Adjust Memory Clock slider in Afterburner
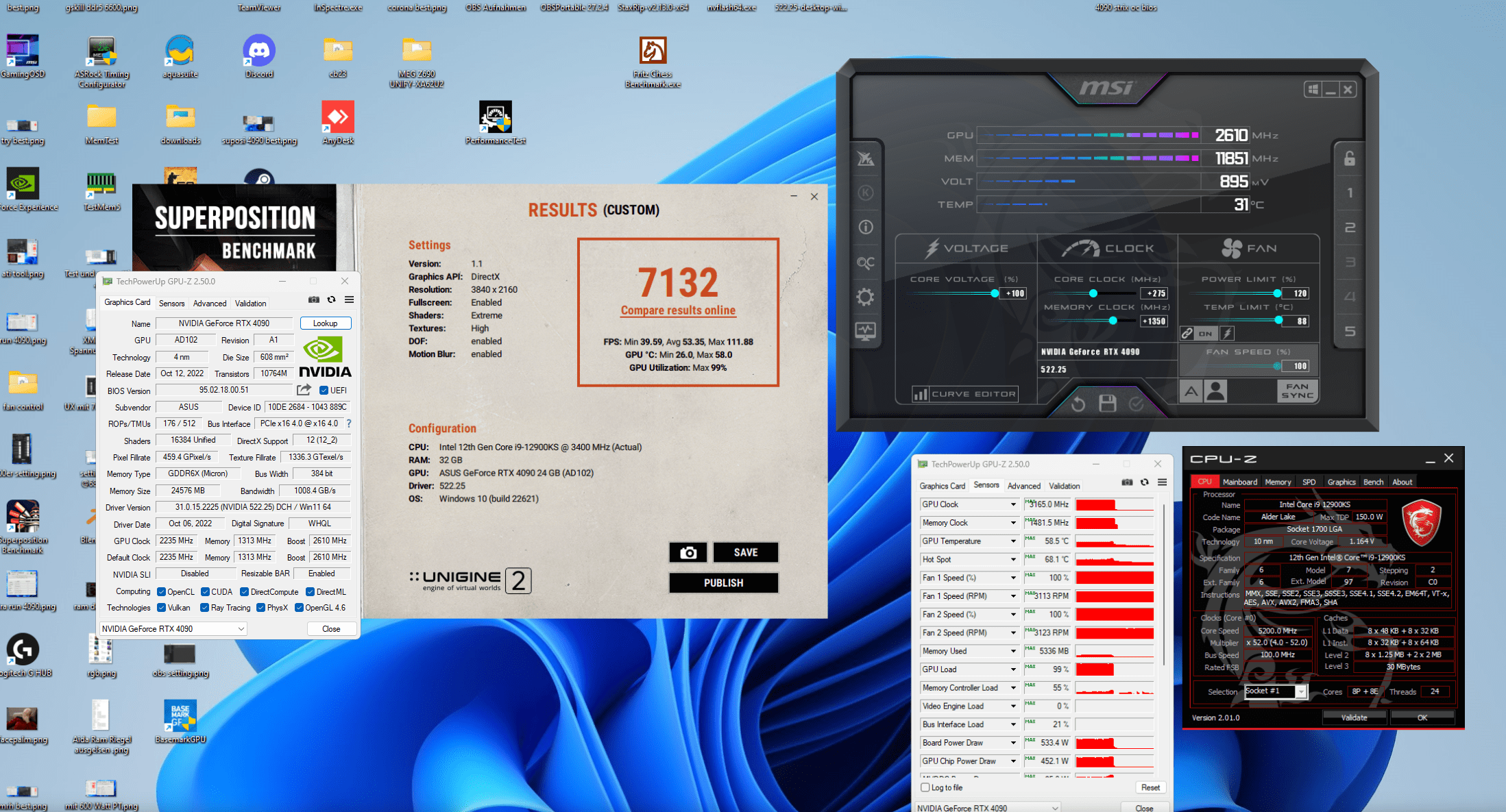1506x812 pixels. [1113, 321]
